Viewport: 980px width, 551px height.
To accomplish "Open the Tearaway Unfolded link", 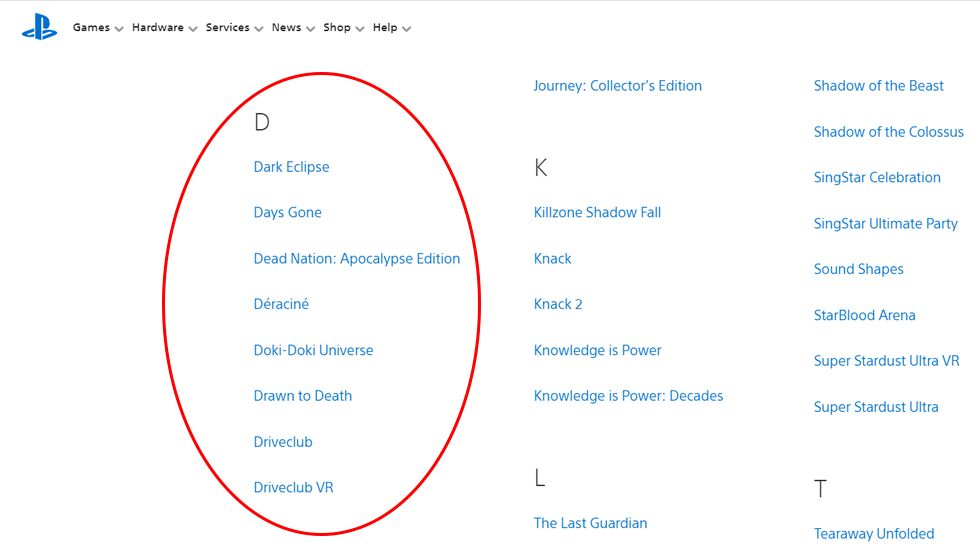I will (874, 534).
